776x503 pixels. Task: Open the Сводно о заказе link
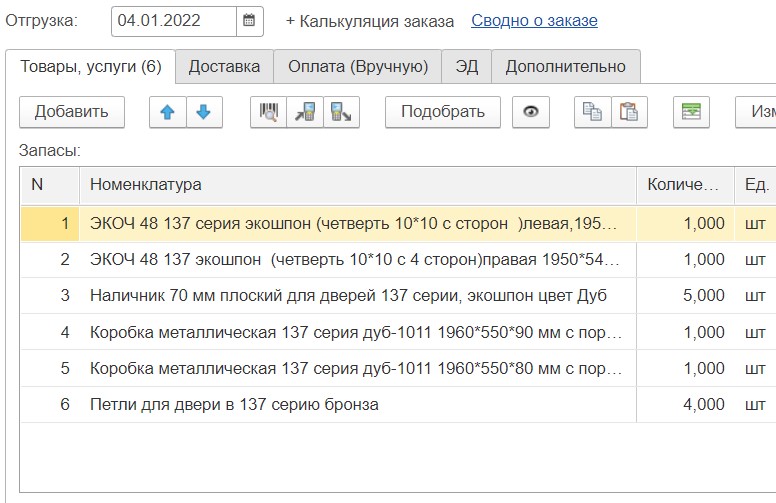534,21
